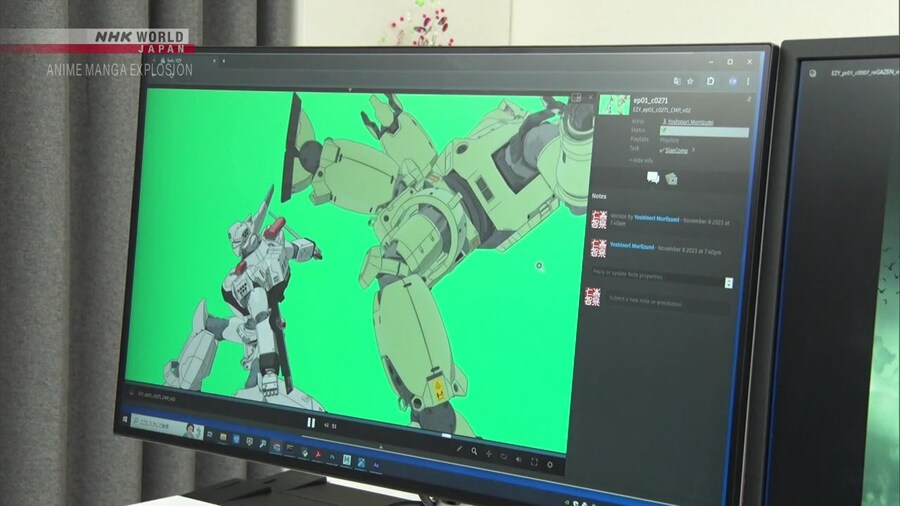Collapse details with Hide info
Screen dimensions: 900x506
tap(641, 161)
